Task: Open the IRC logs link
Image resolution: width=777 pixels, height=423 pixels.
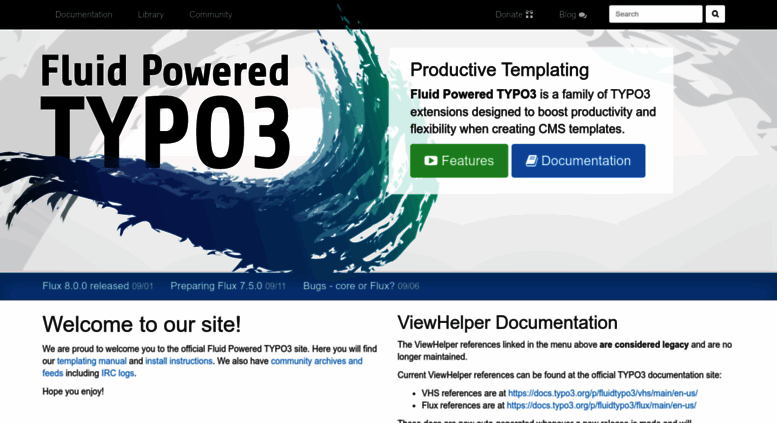Action: click(x=117, y=373)
